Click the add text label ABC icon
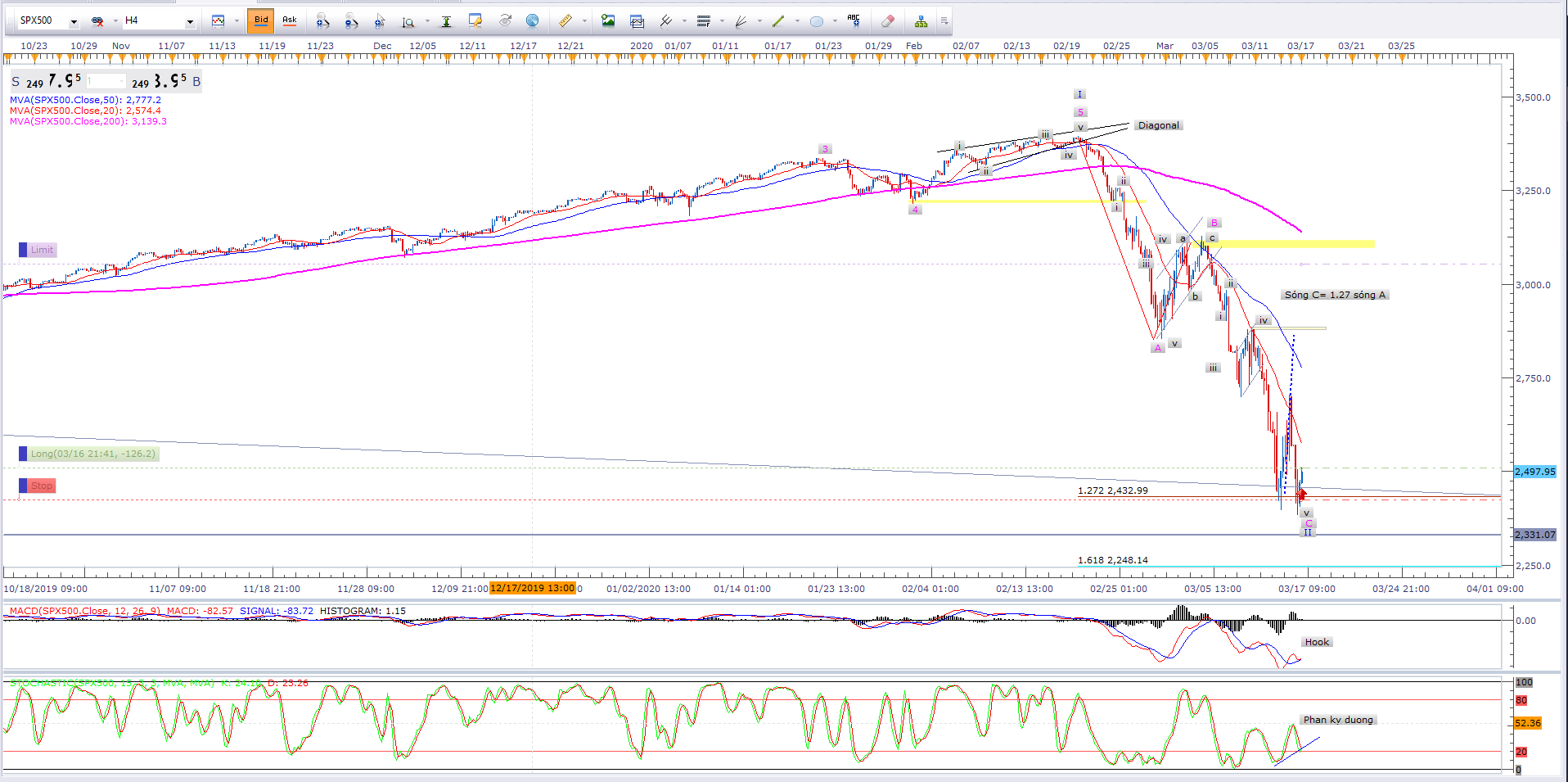 pyautogui.click(x=854, y=20)
